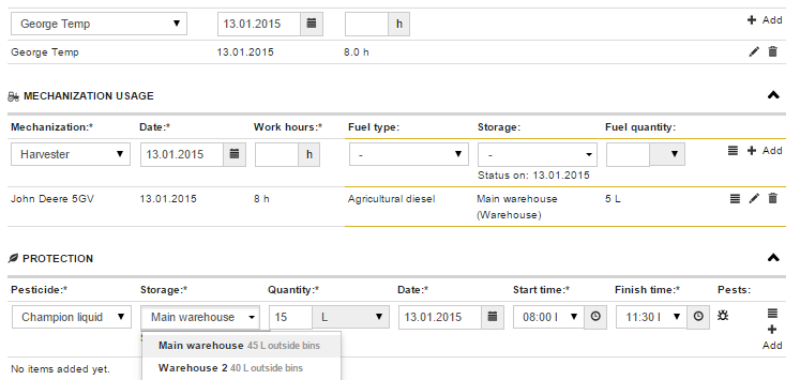Edit the John Deere 5GV row
The width and height of the screenshot is (800, 380).
(x=754, y=199)
